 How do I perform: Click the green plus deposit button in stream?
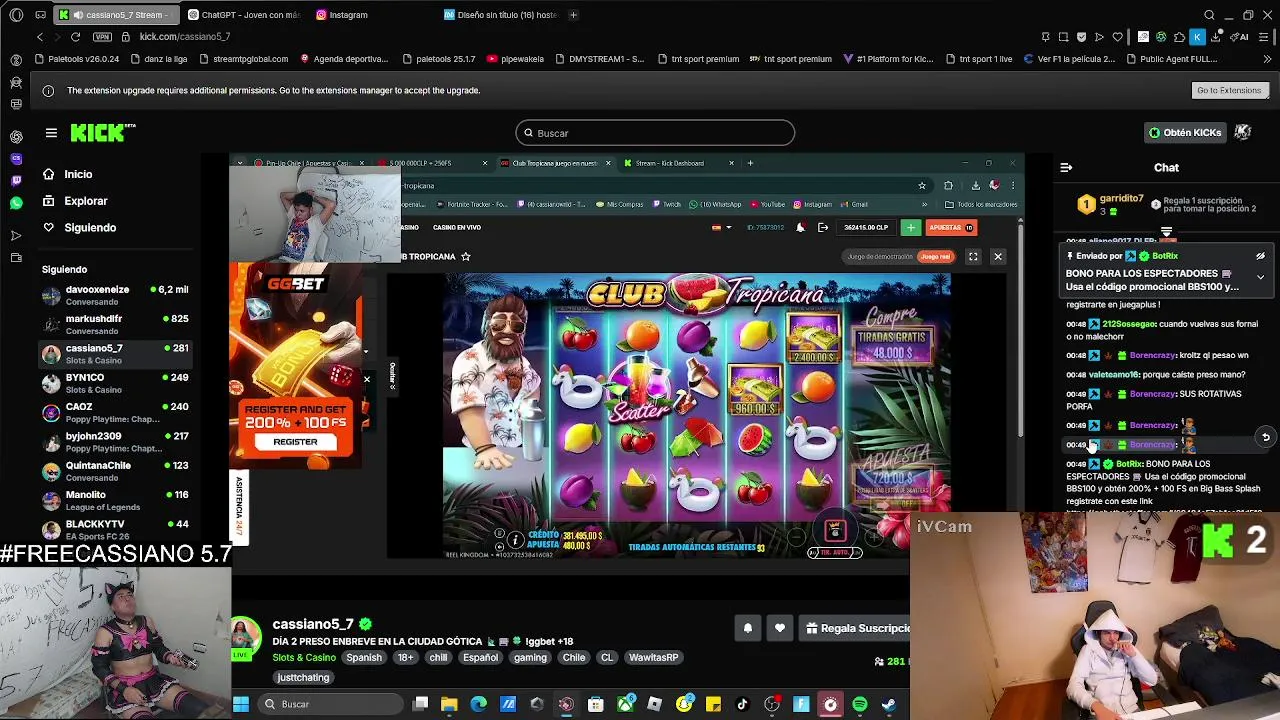click(x=910, y=228)
